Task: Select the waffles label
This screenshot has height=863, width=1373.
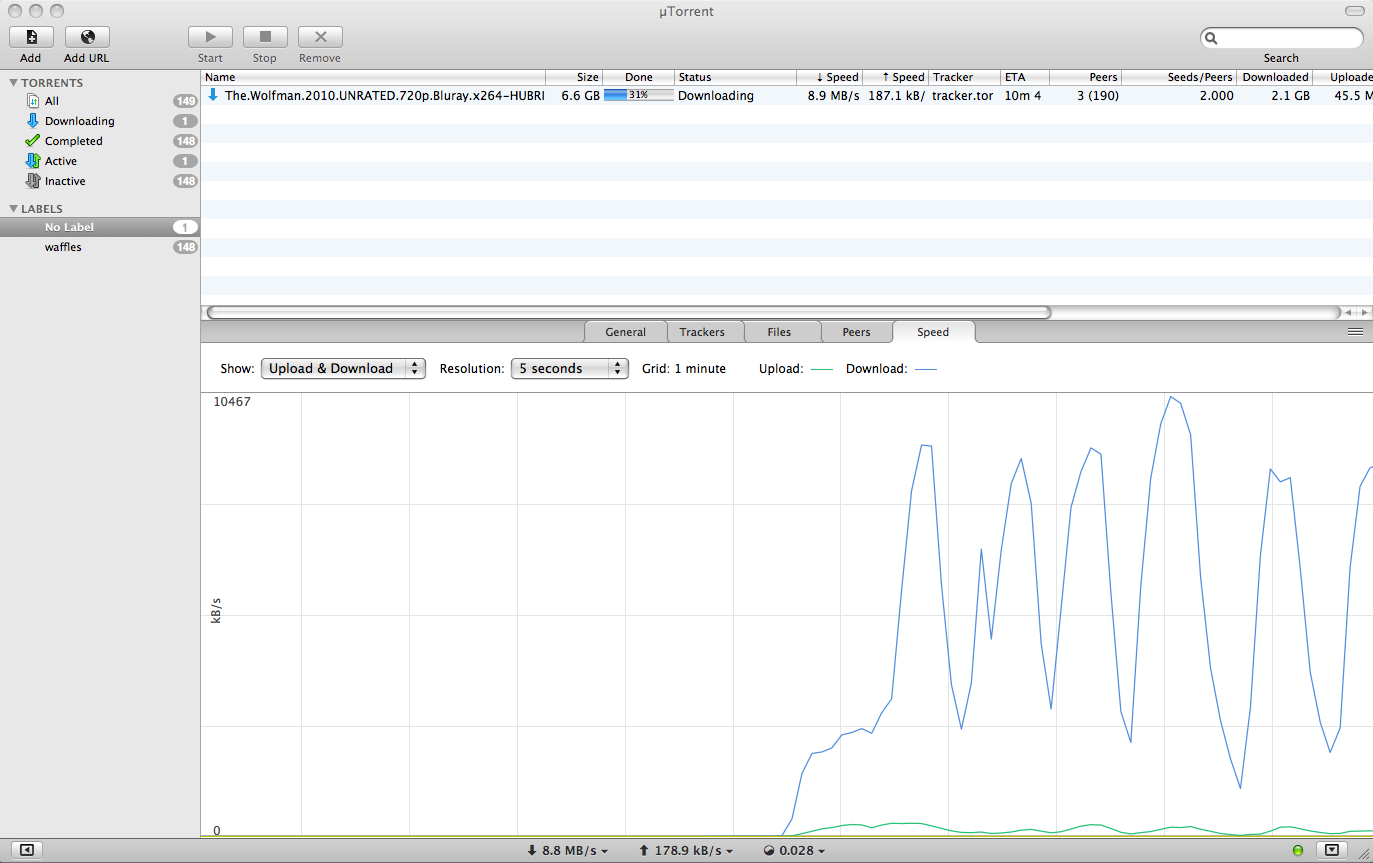Action: (63, 247)
